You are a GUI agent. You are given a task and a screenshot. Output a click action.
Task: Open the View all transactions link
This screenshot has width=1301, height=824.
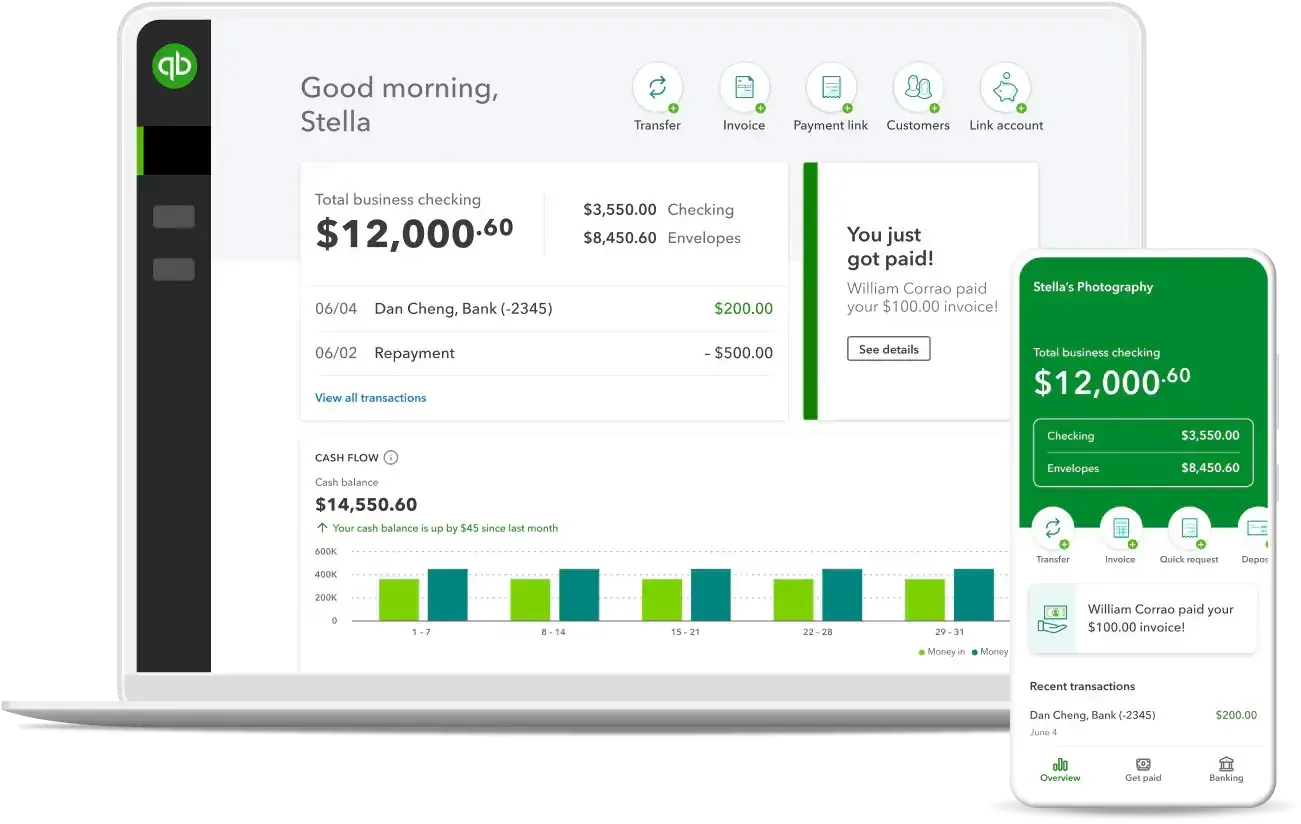[370, 398]
